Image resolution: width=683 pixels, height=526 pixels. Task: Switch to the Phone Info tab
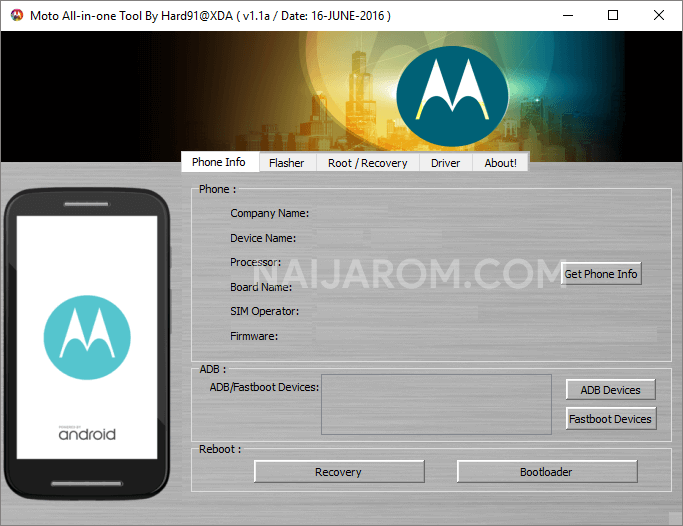[x=220, y=162]
